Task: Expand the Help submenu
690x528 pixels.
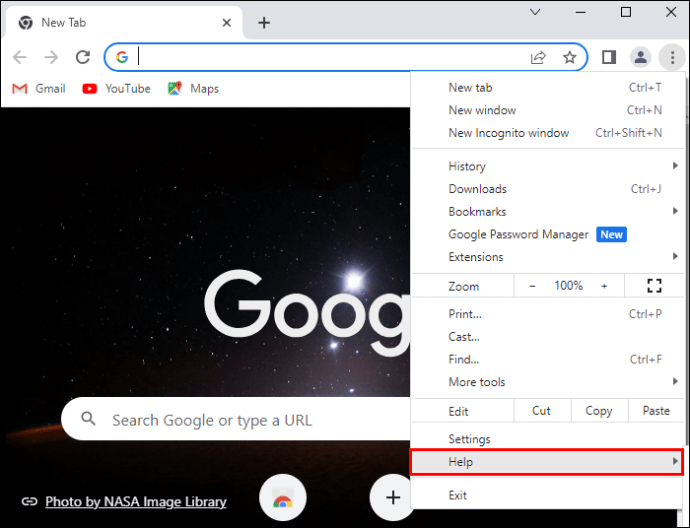Action: [546, 462]
